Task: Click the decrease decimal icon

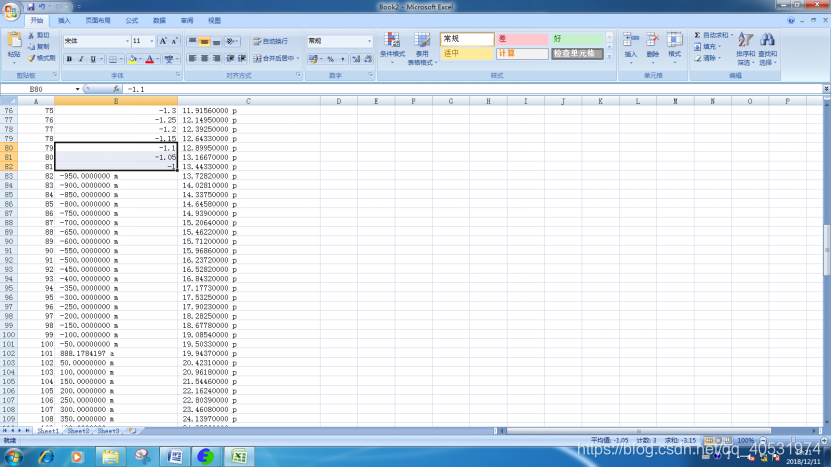Action: click(x=368, y=59)
